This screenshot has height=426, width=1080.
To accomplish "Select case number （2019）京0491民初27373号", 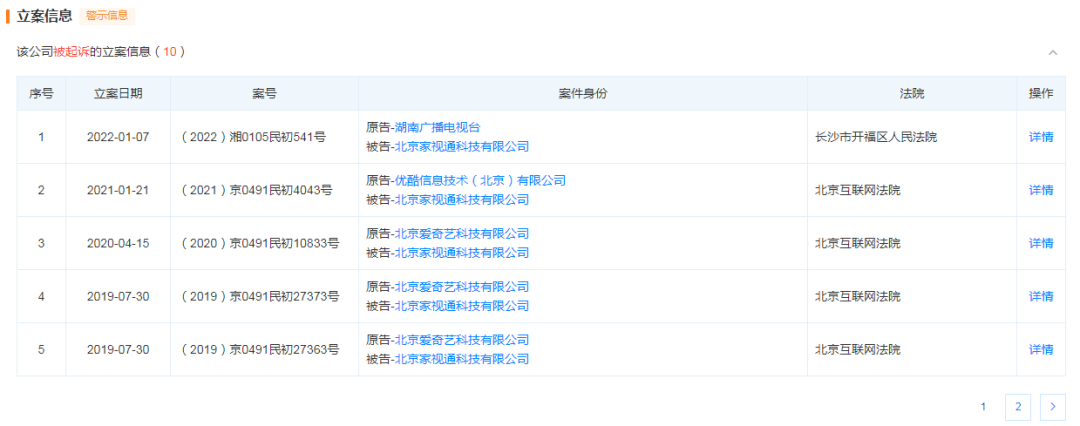I will click(x=260, y=296).
